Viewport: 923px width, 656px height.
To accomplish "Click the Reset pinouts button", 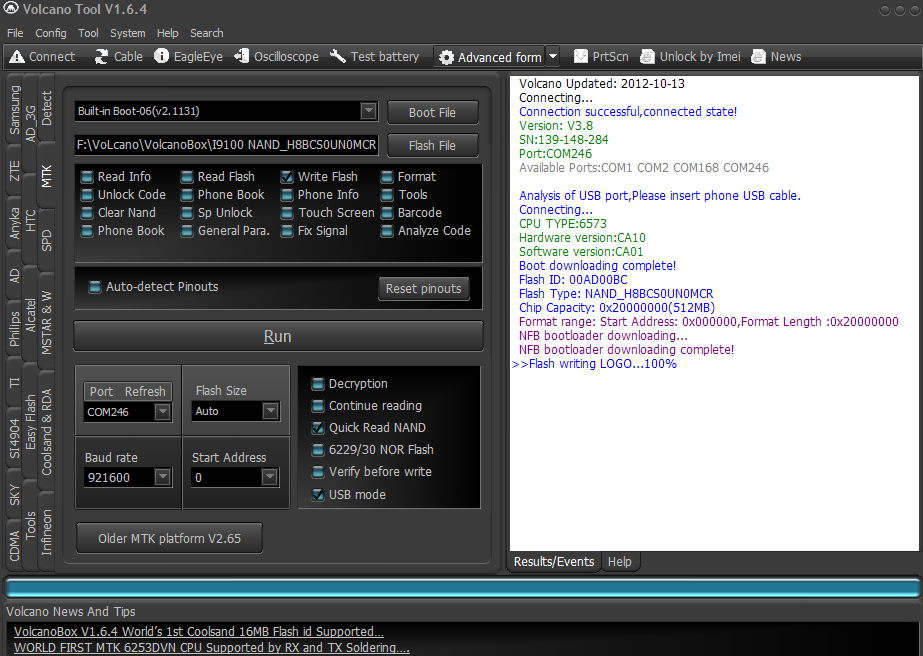I will pos(424,289).
